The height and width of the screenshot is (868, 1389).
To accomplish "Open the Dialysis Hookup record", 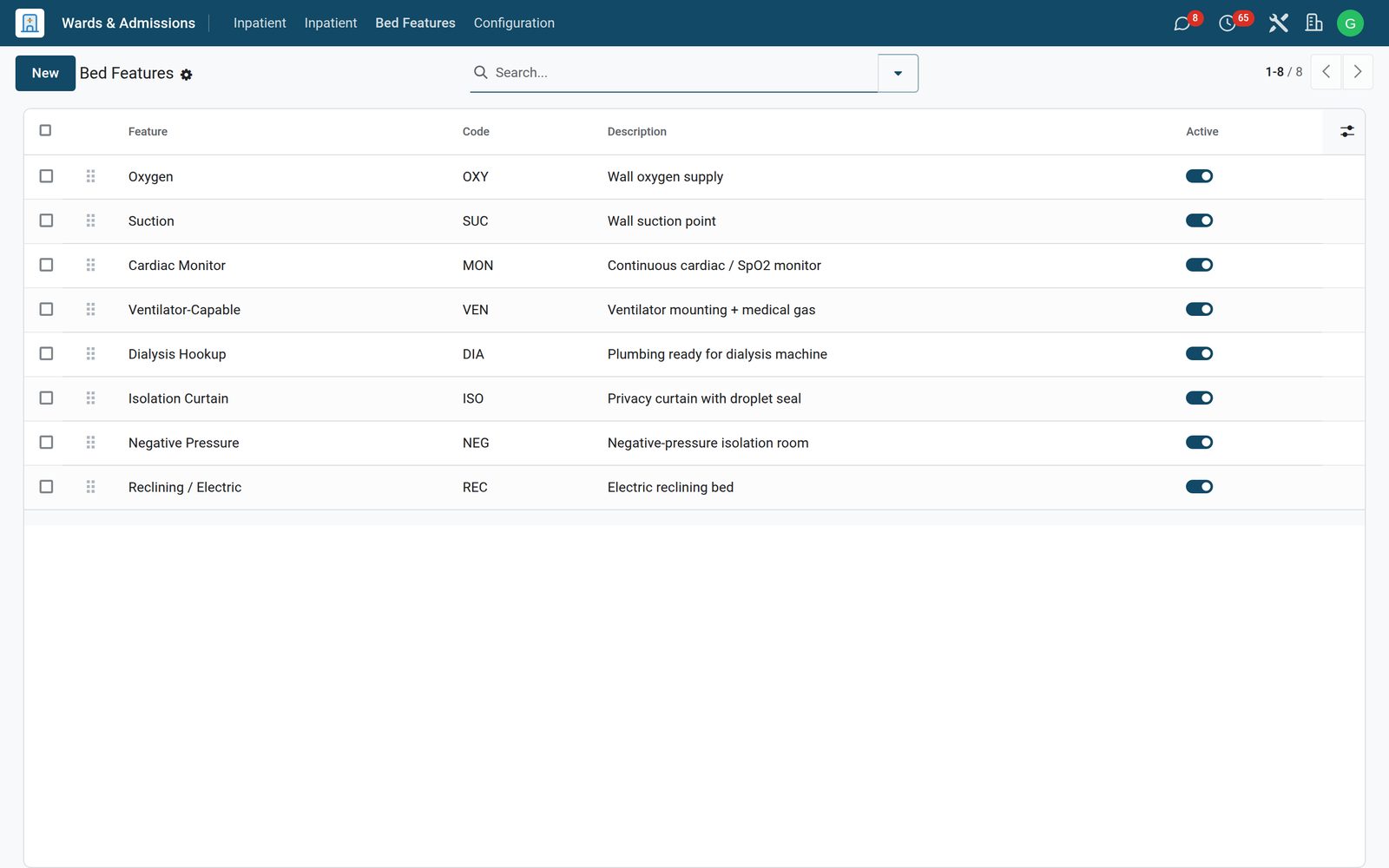I will click(x=177, y=354).
